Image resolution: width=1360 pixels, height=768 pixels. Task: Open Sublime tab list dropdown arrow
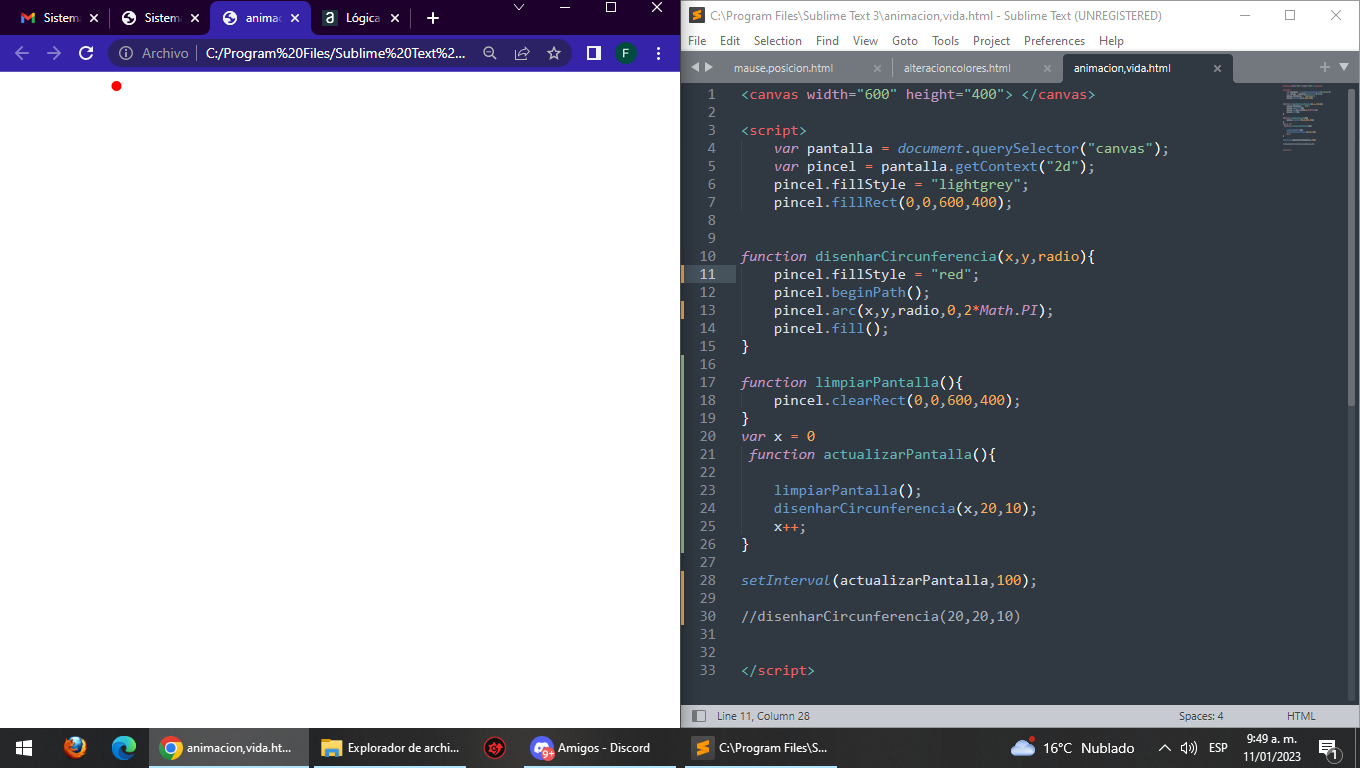(x=1344, y=67)
